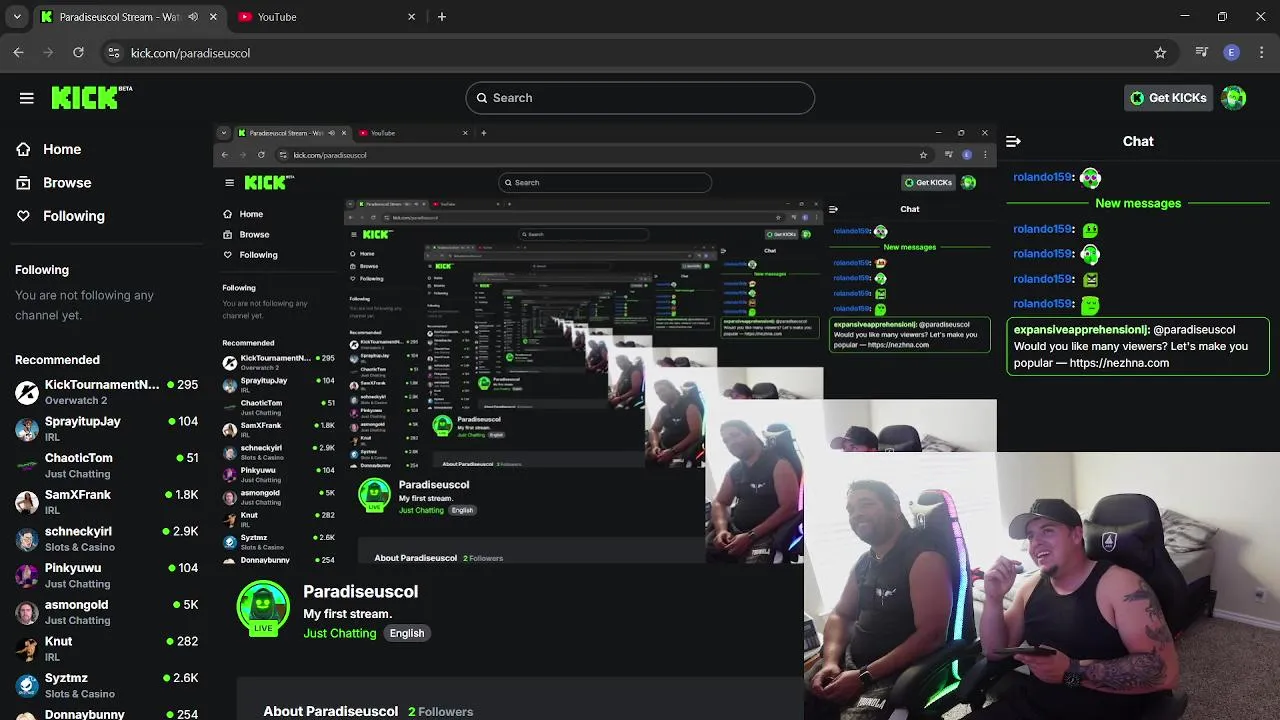Close the Paradiseuscol Stream tab
The width and height of the screenshot is (1280, 720).
point(213,17)
